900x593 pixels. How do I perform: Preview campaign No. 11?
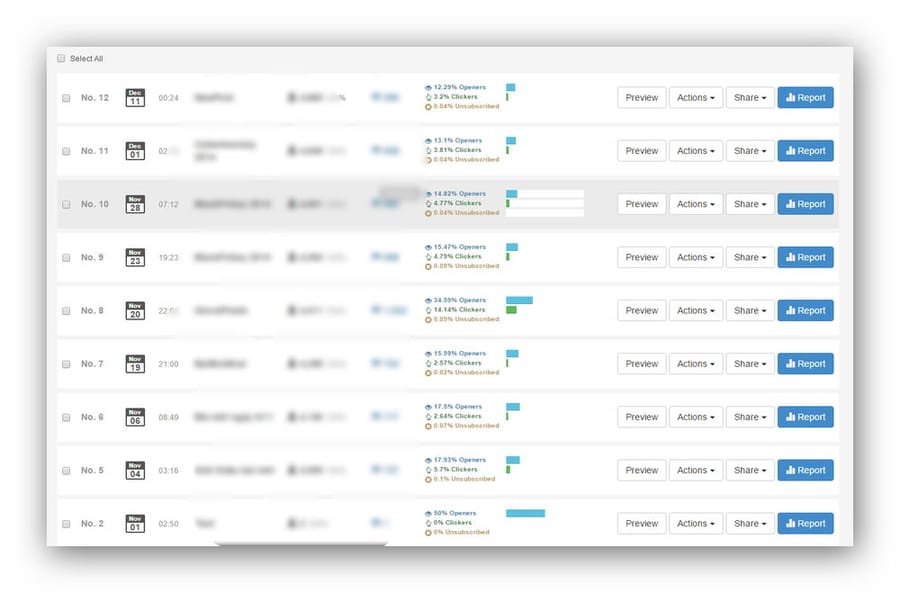(642, 151)
